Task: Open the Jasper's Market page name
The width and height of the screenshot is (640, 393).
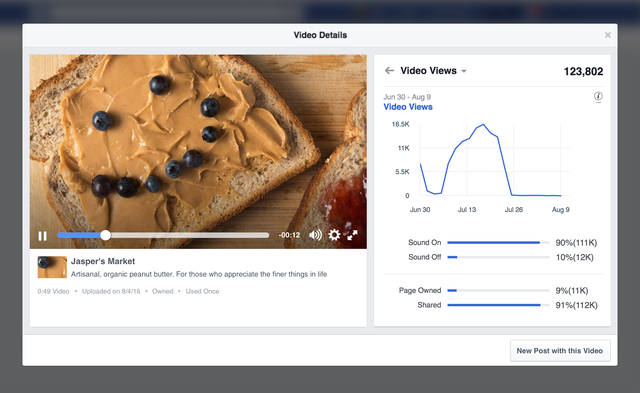Action: [103, 261]
